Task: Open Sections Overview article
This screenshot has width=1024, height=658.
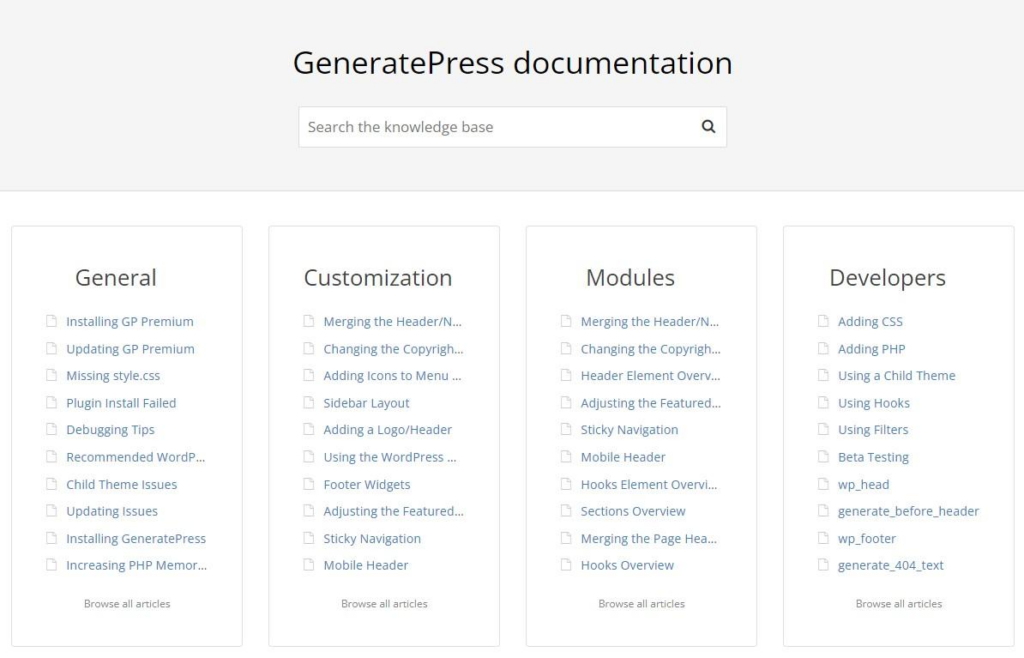Action: pyautogui.click(x=633, y=511)
